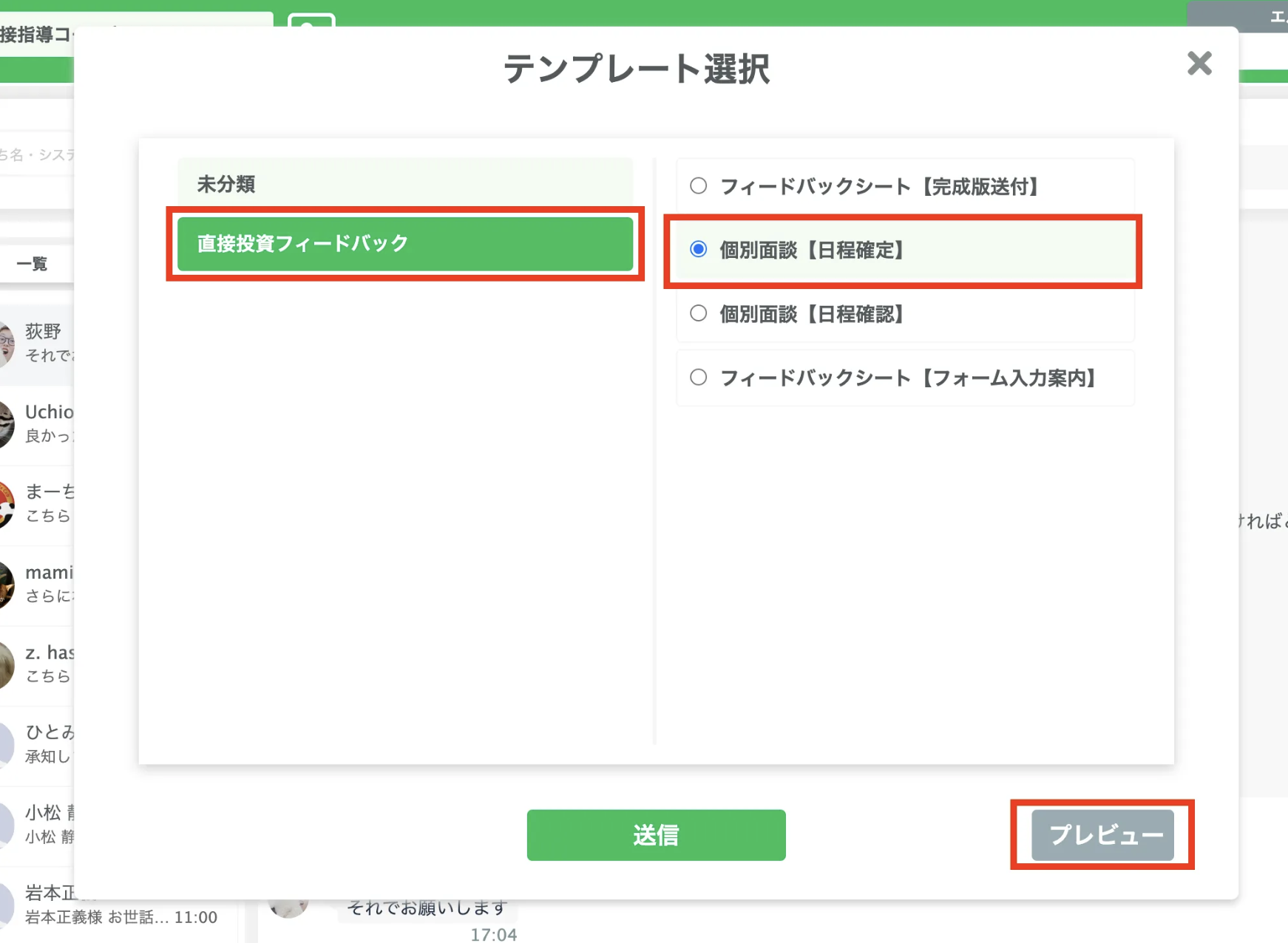Select the フィードバックシート【完成版送付】 radio button
Image resolution: width=1288 pixels, height=943 pixels.
pos(699,186)
